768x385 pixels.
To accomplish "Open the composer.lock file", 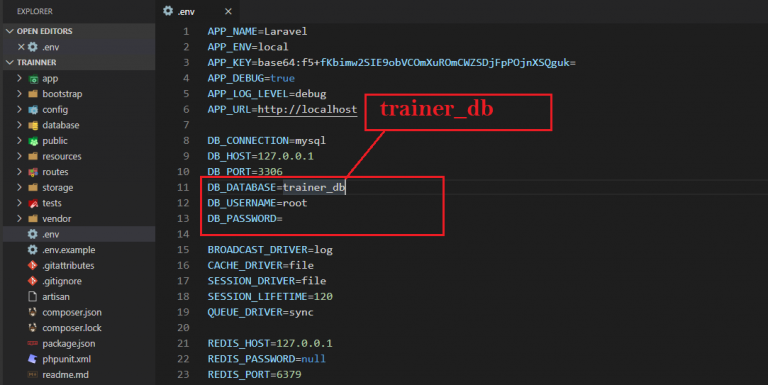I will coord(72,328).
